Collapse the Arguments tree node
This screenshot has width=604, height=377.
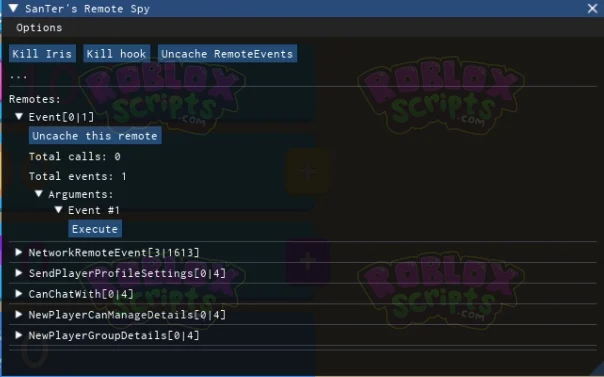pos(39,193)
